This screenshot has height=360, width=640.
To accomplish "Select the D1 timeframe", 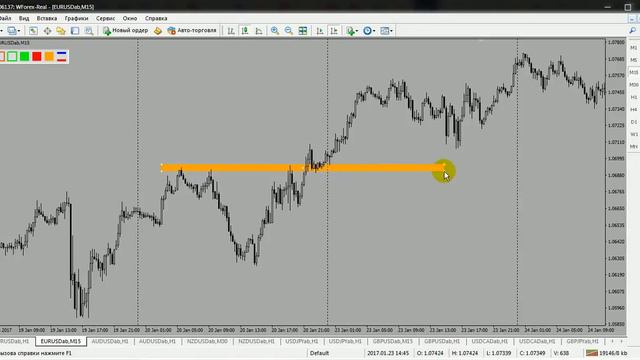I will tap(633, 122).
